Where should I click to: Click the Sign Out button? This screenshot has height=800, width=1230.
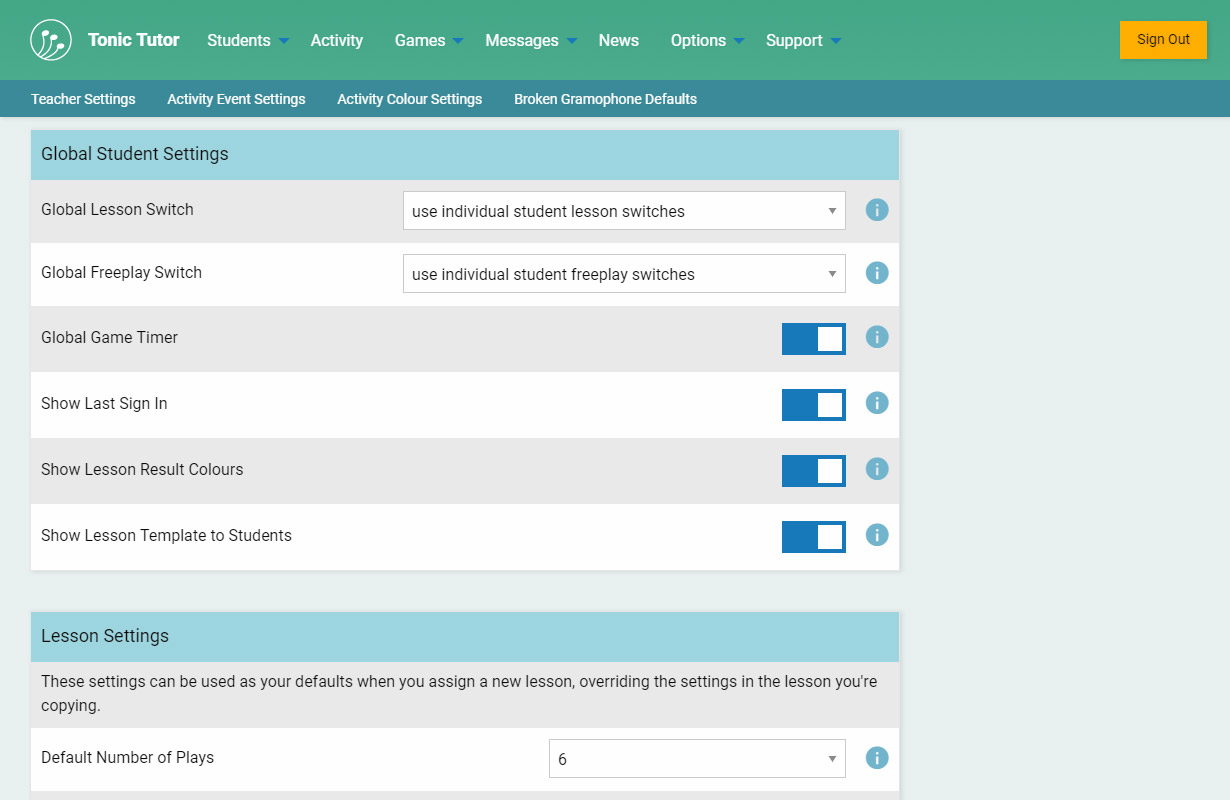coord(1163,40)
